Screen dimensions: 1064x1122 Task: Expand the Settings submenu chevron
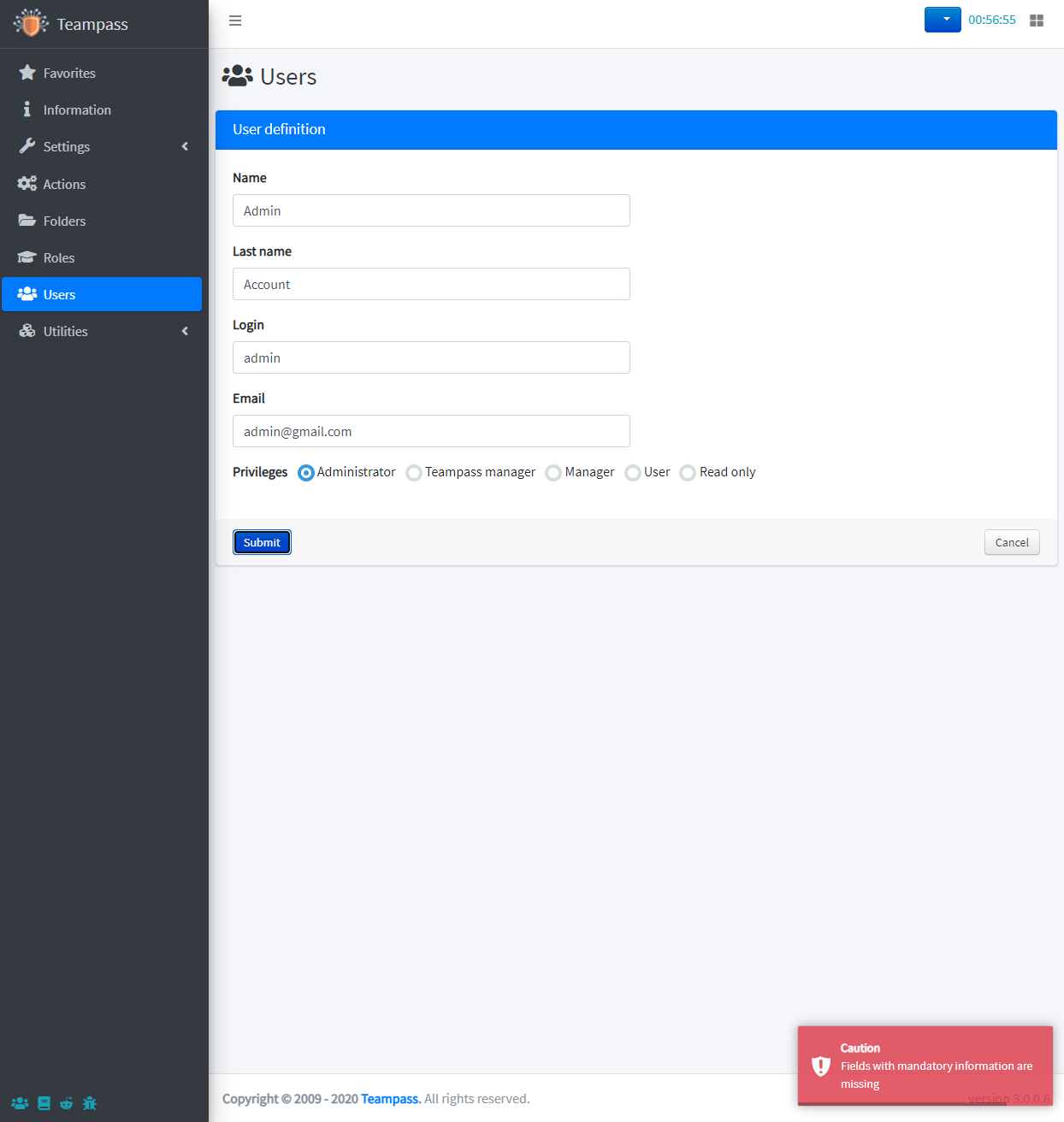(x=185, y=146)
